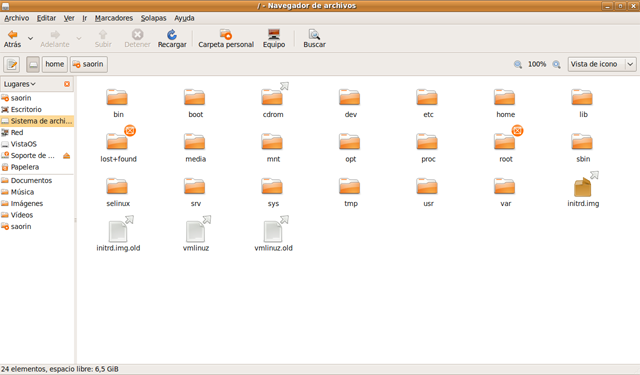The height and width of the screenshot is (375, 640).
Task: Select the media folder icon
Action: [x=195, y=142]
